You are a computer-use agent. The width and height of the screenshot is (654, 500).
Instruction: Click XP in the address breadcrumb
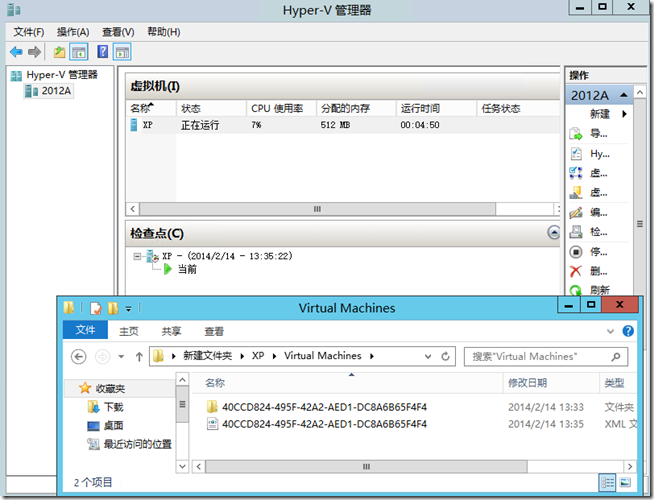(258, 356)
